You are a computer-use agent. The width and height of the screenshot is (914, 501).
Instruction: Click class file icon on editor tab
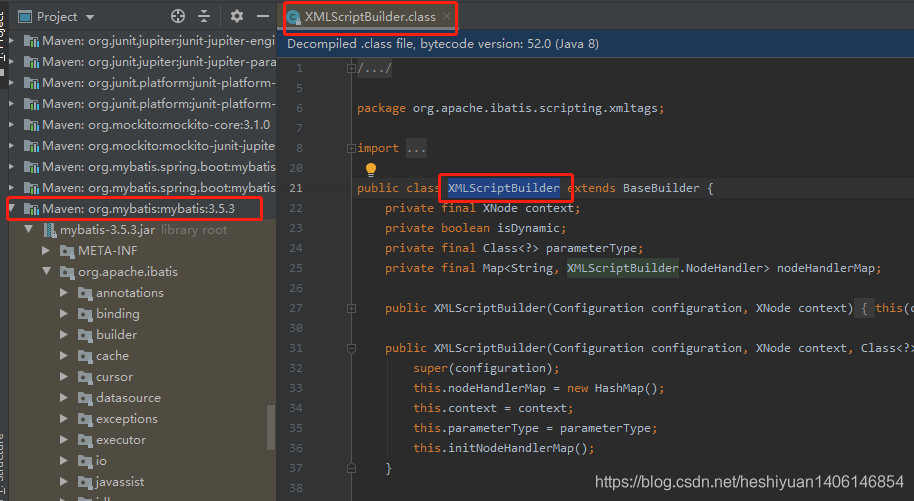click(x=294, y=17)
